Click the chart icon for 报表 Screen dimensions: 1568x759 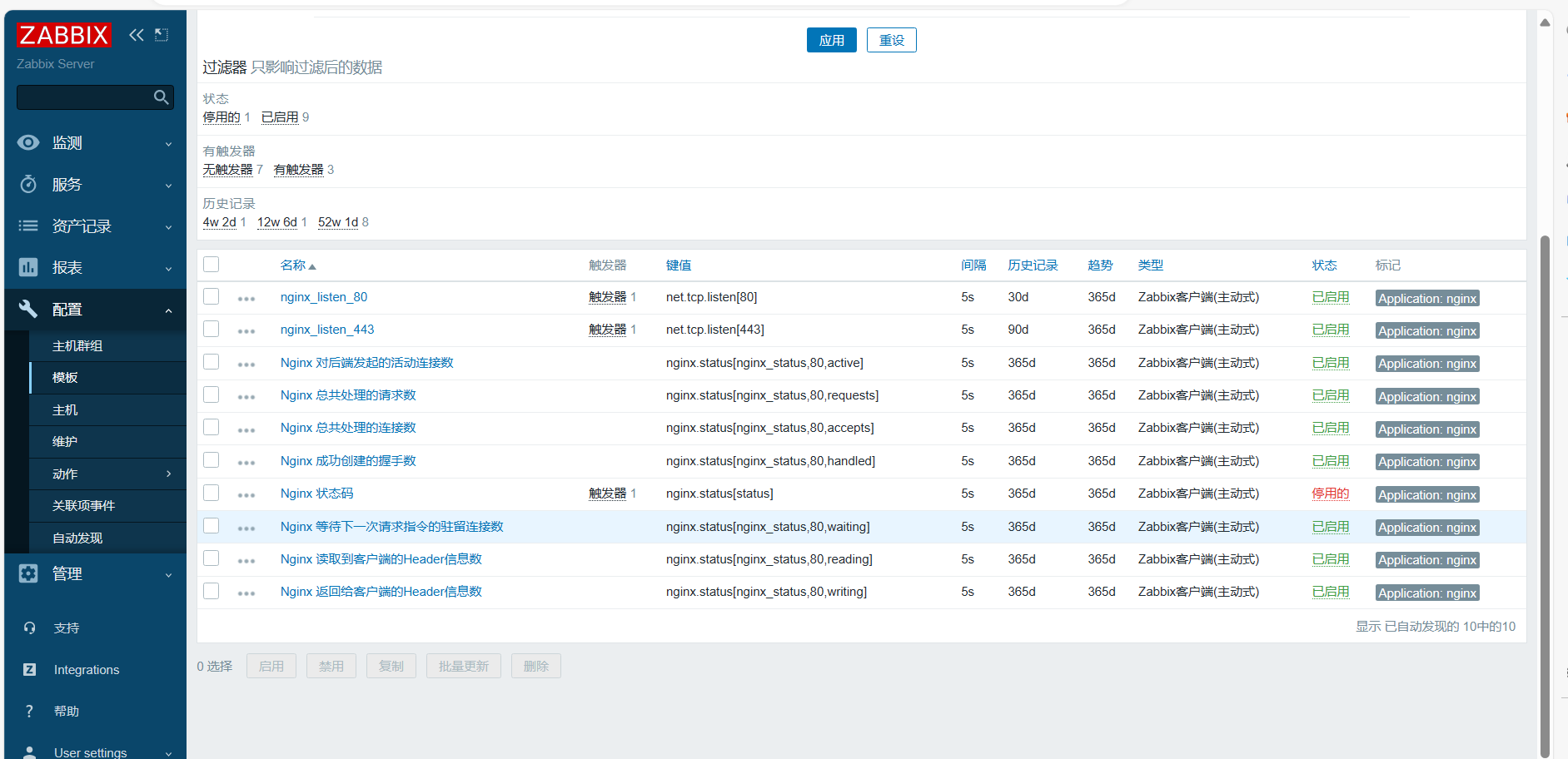28,267
